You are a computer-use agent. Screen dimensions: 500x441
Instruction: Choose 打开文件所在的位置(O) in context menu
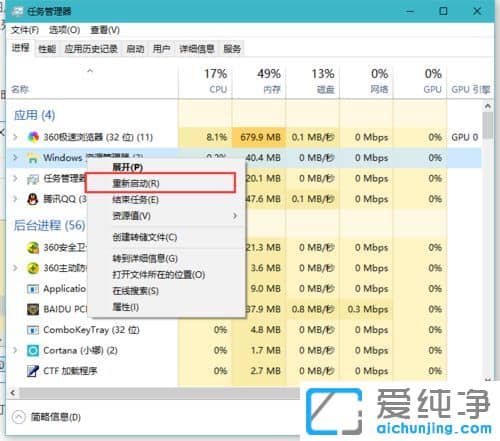(x=159, y=275)
